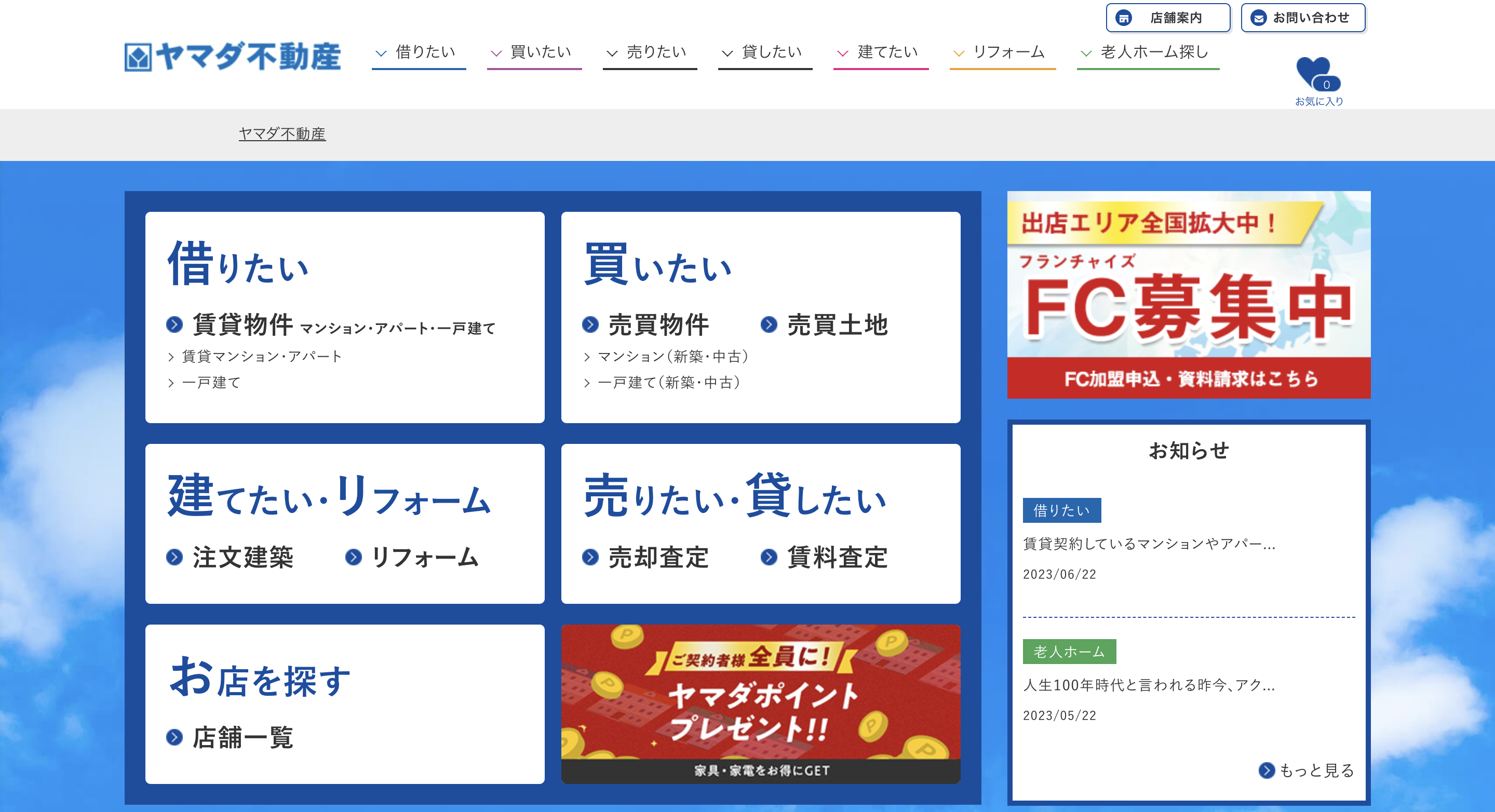The image size is (1495, 812).
Task: Click the 2023/05/22 news date
Action: [x=1059, y=715]
